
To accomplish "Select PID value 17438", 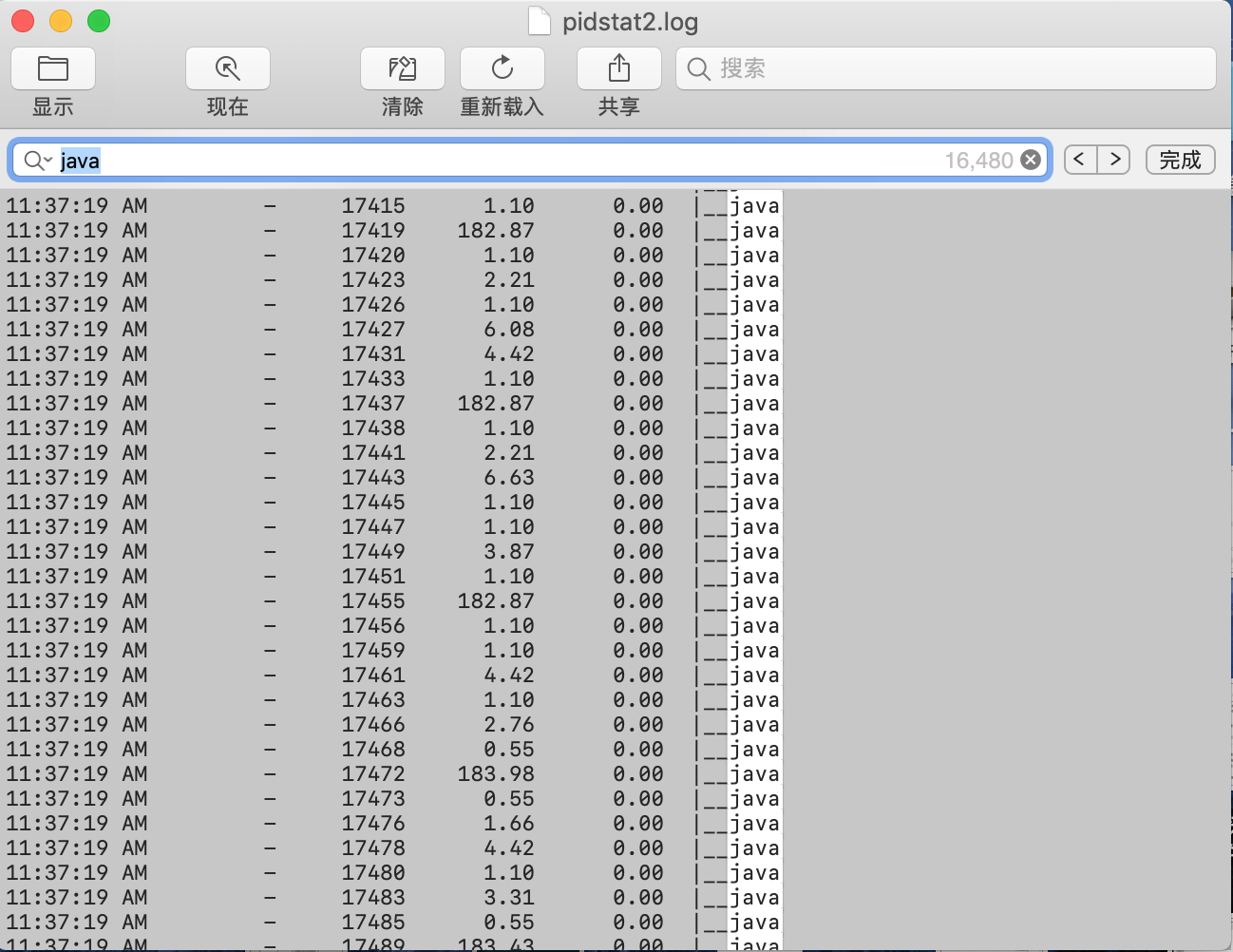I will tap(373, 428).
